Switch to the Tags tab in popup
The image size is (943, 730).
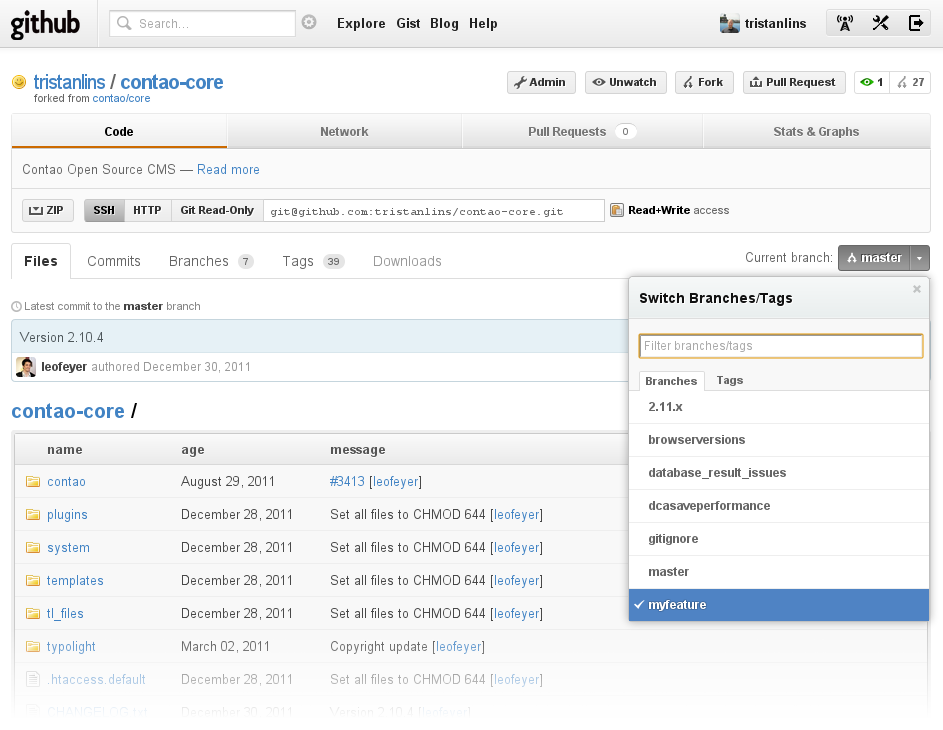pos(730,381)
